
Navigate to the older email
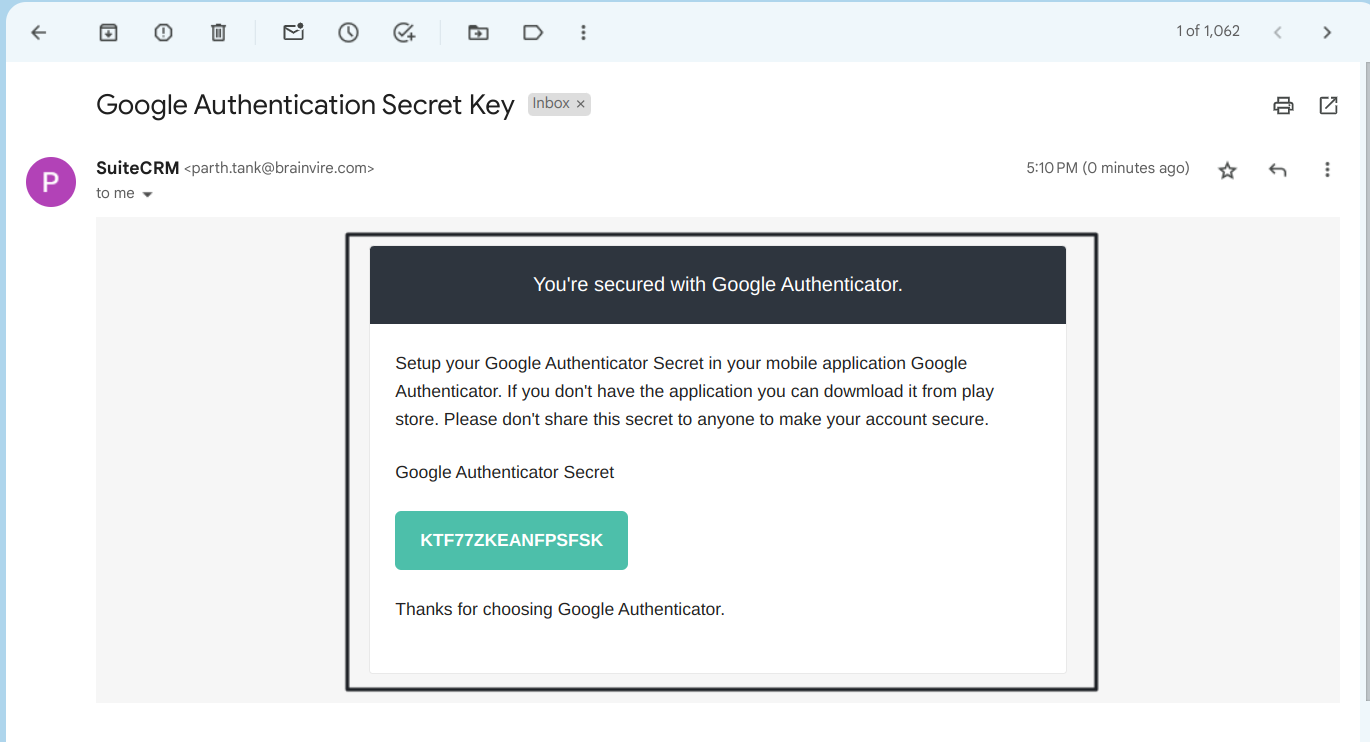[1327, 31]
